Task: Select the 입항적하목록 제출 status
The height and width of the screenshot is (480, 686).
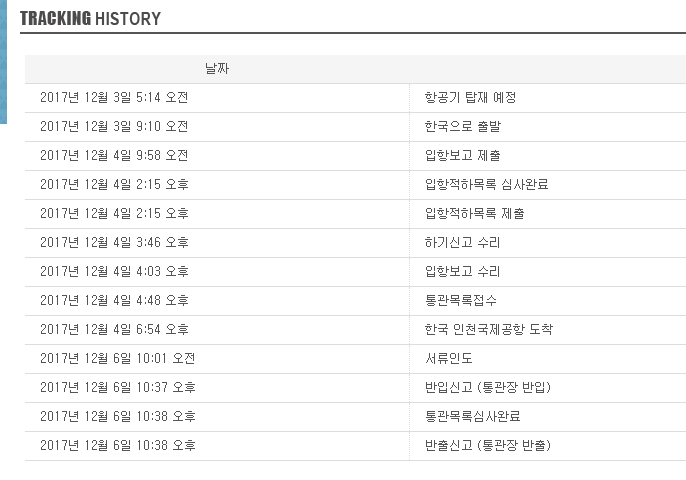Action: [475, 214]
